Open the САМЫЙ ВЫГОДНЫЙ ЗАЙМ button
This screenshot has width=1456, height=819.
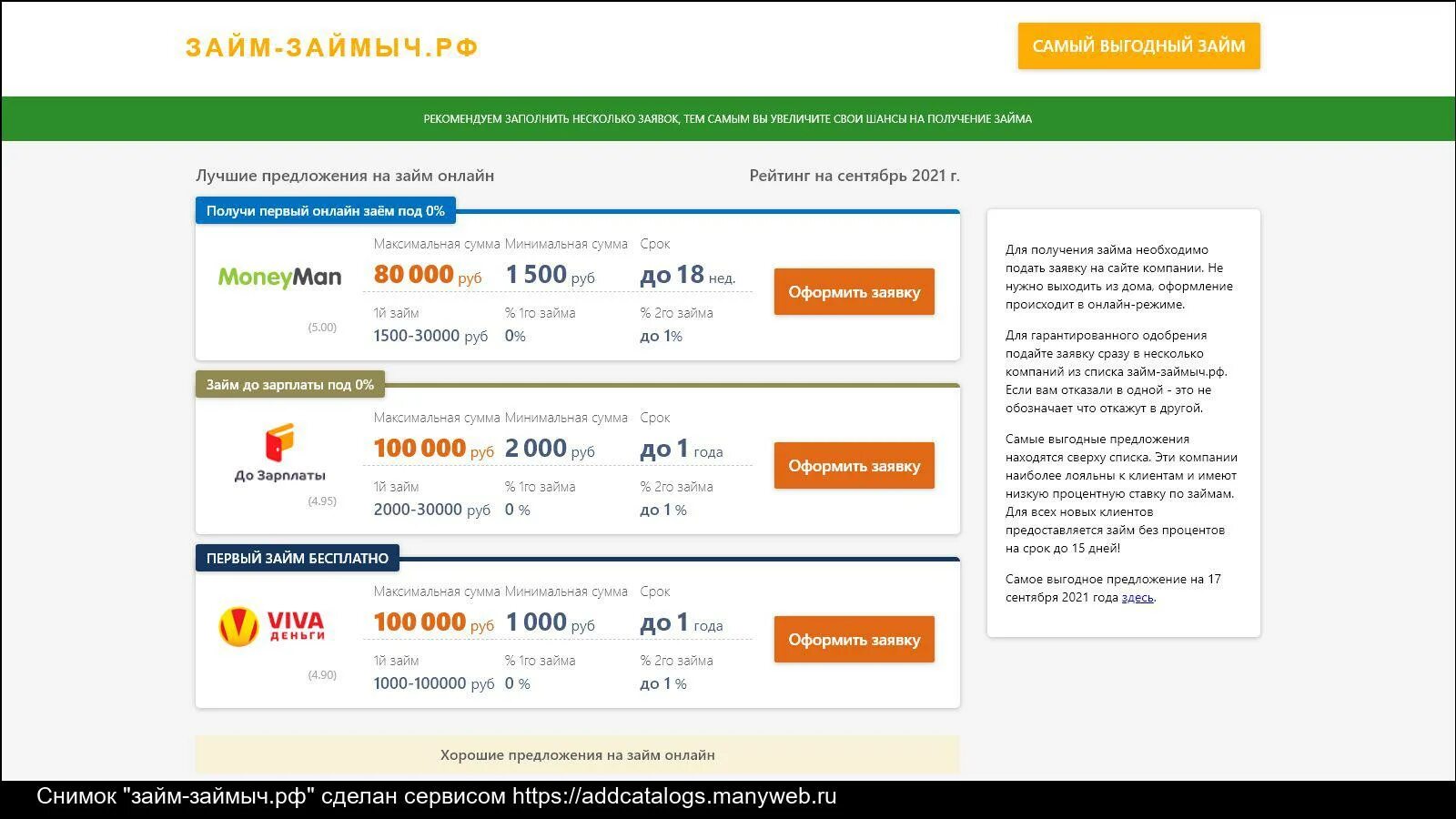pos(1138,45)
